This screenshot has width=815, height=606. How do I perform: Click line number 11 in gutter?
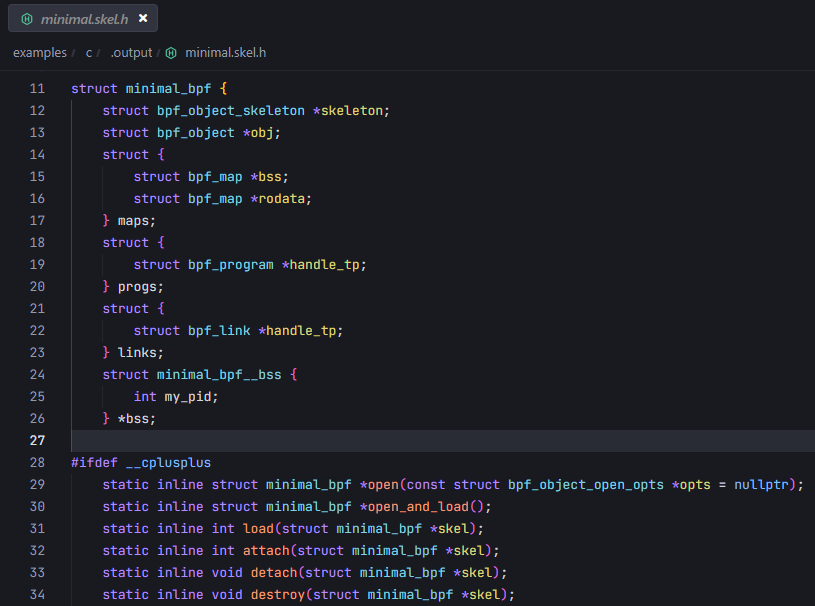tap(37, 88)
